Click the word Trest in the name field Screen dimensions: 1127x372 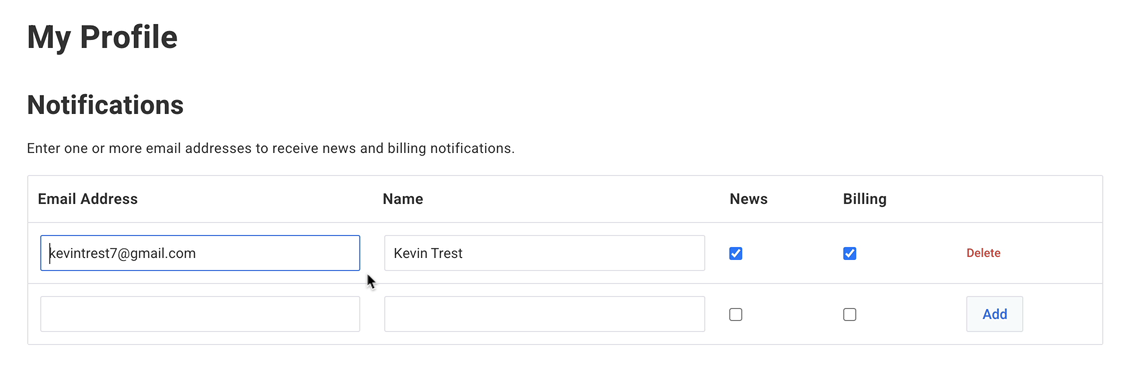[x=446, y=254]
